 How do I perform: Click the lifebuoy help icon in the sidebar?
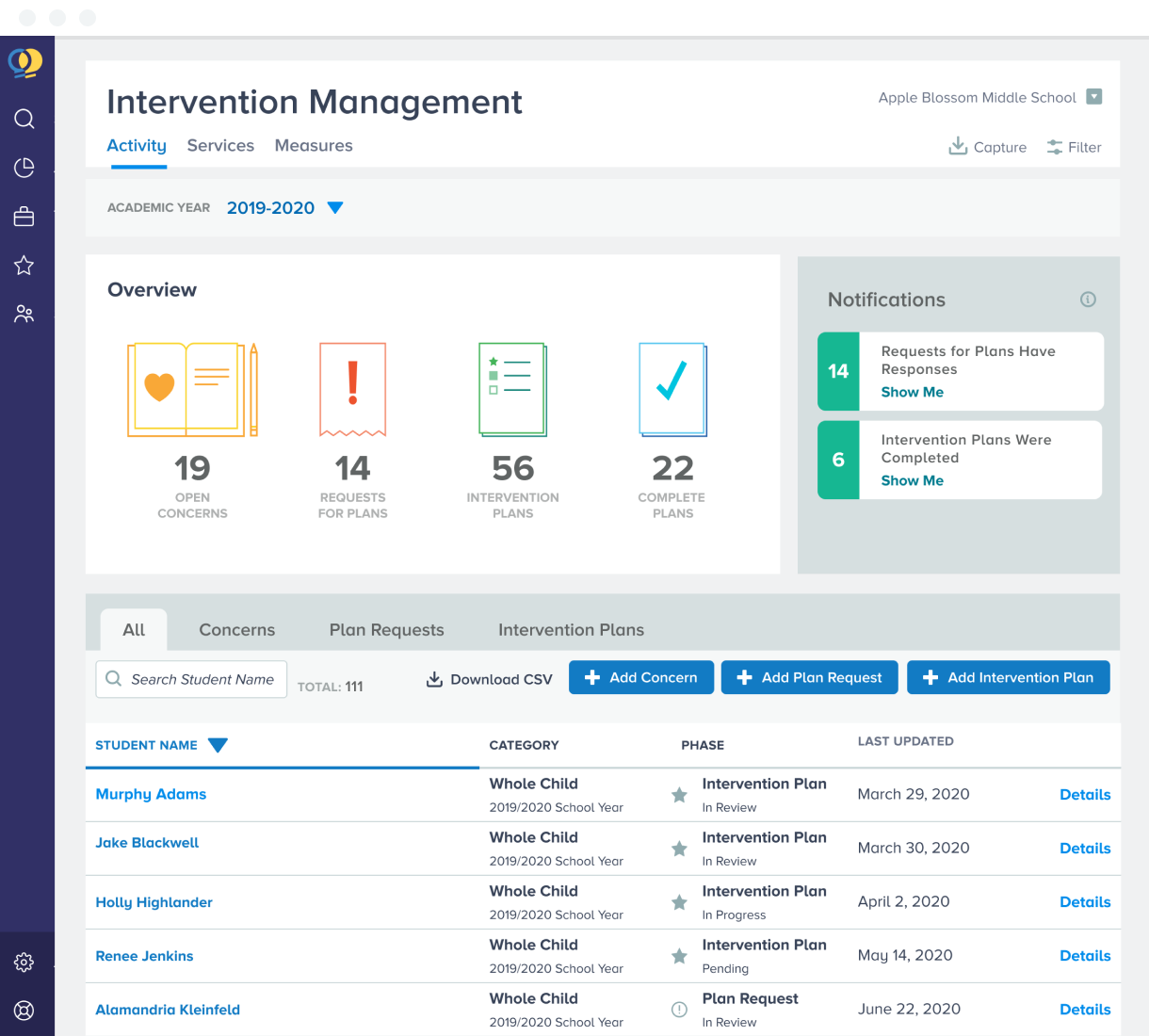[x=24, y=1011]
